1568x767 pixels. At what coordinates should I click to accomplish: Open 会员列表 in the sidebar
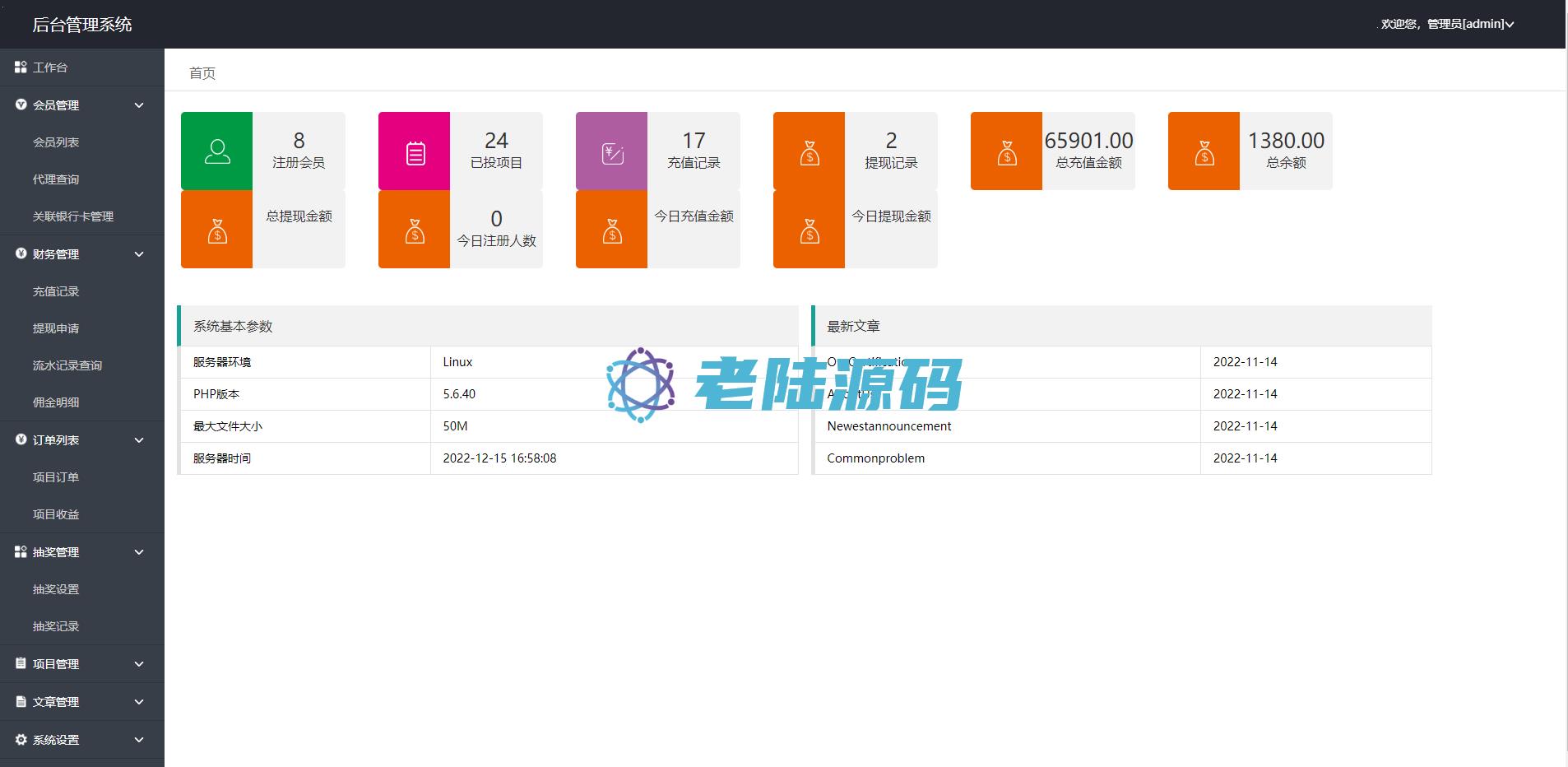click(x=56, y=142)
